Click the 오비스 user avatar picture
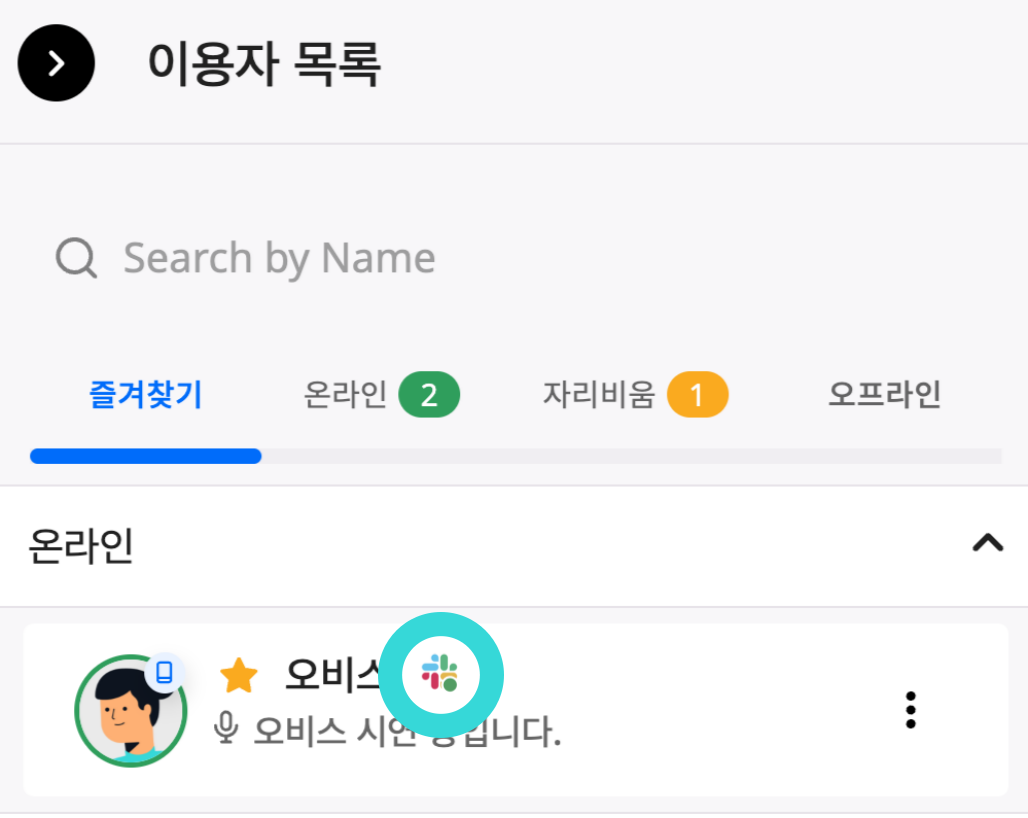 click(131, 710)
